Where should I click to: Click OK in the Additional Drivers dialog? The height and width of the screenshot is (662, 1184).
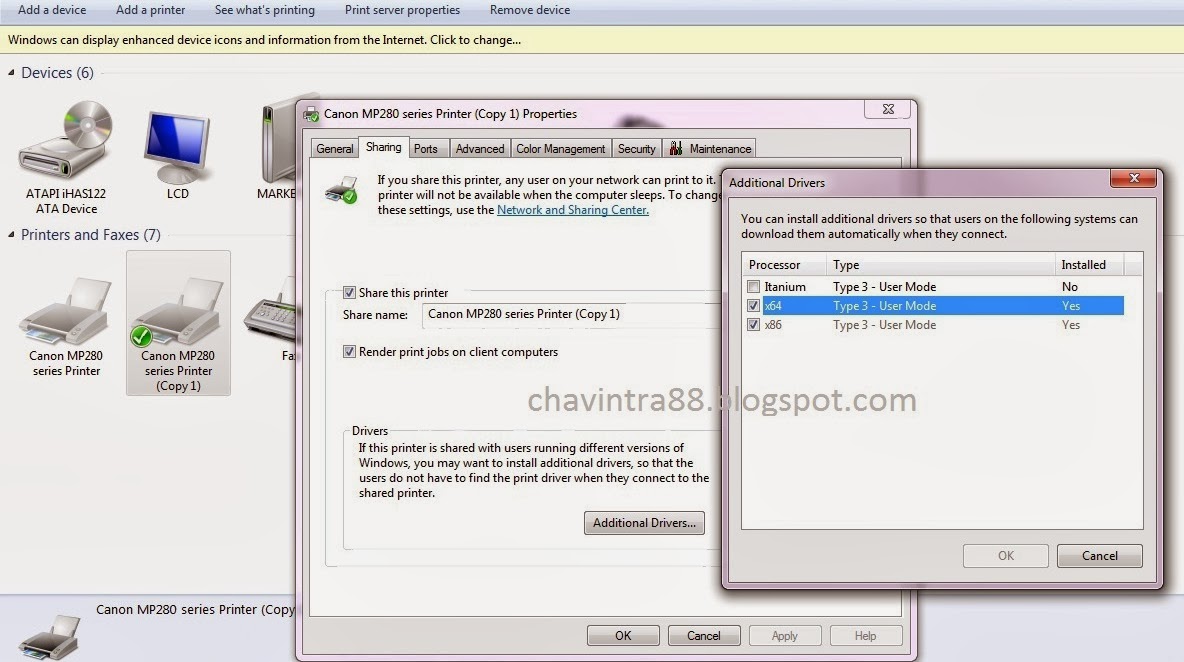coord(1006,556)
